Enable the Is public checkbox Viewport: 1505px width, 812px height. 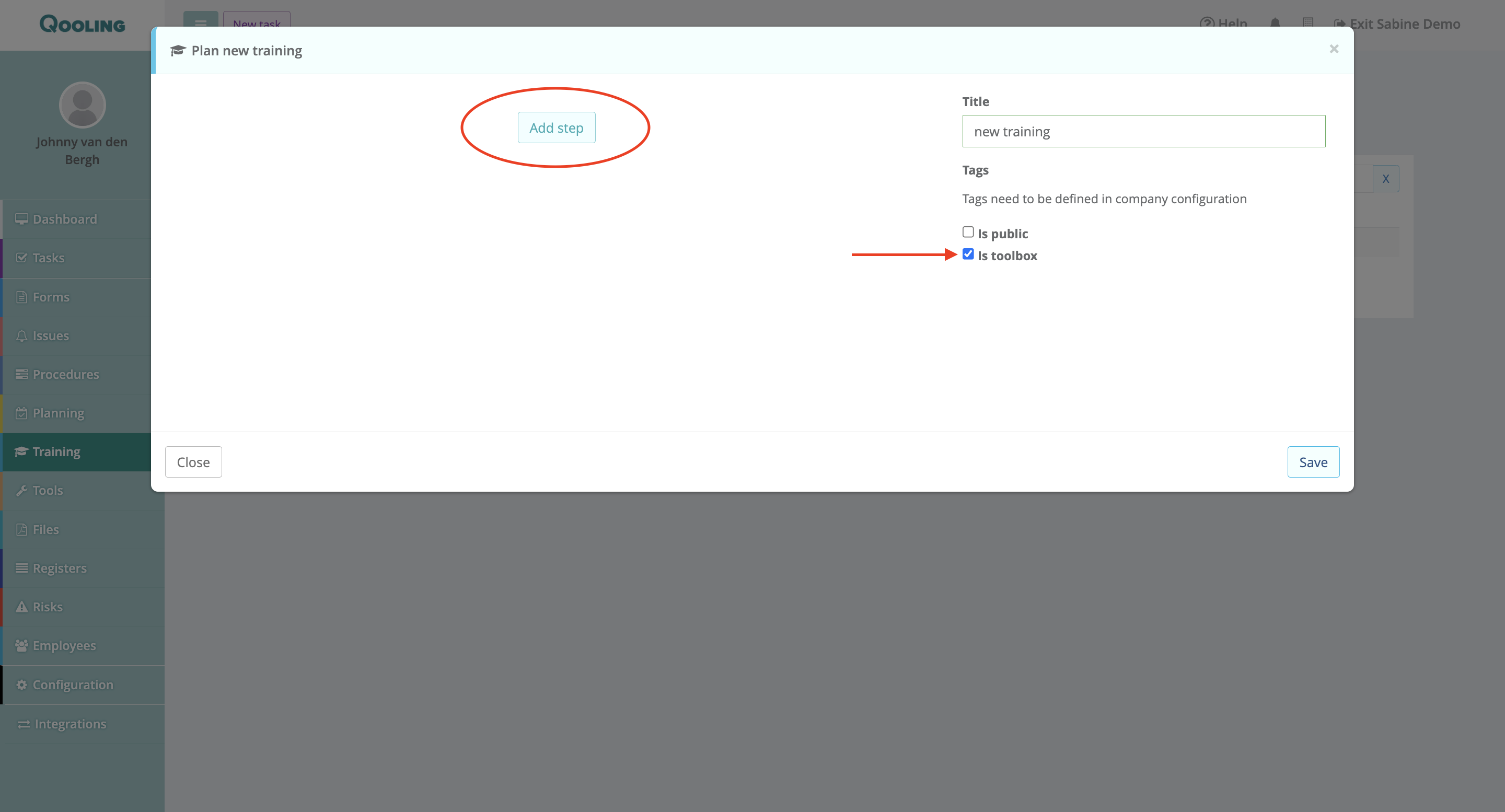click(x=967, y=232)
